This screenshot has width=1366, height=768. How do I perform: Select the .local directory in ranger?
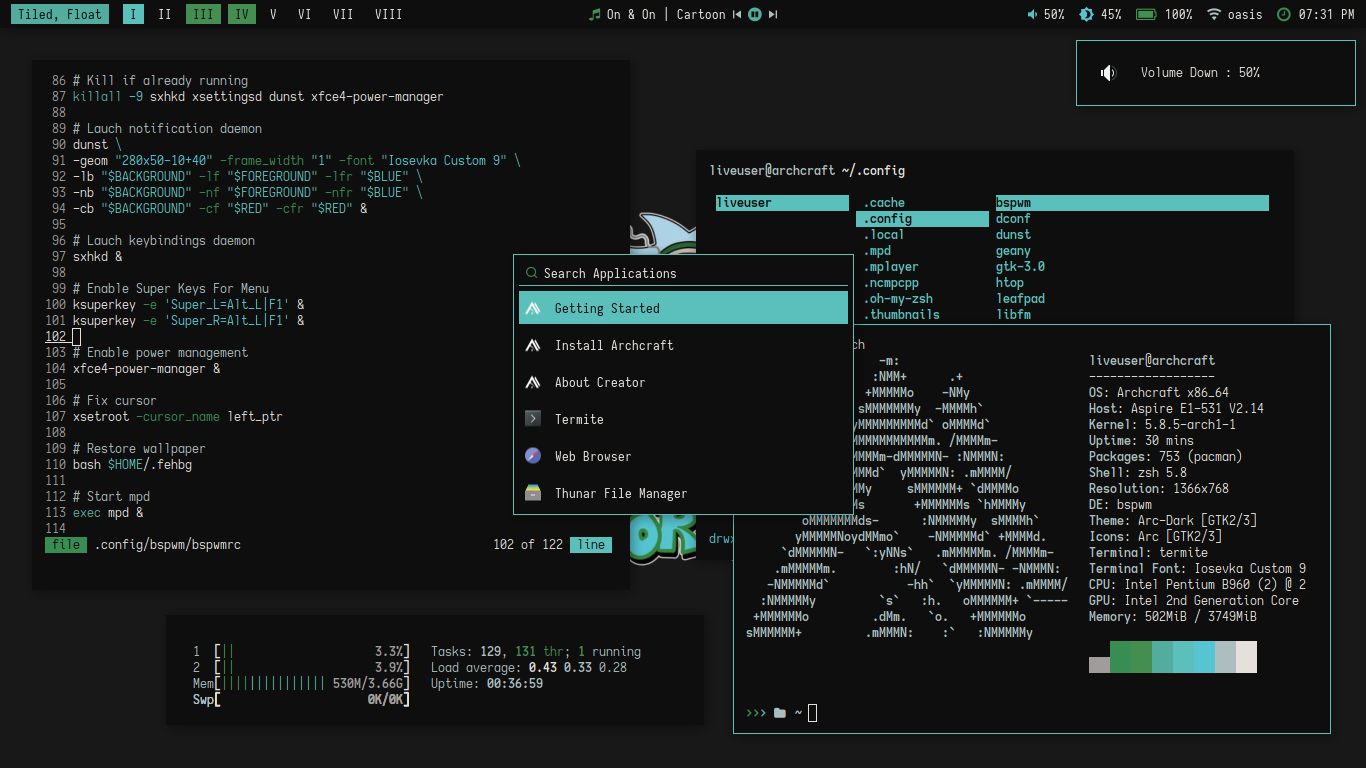click(x=884, y=235)
